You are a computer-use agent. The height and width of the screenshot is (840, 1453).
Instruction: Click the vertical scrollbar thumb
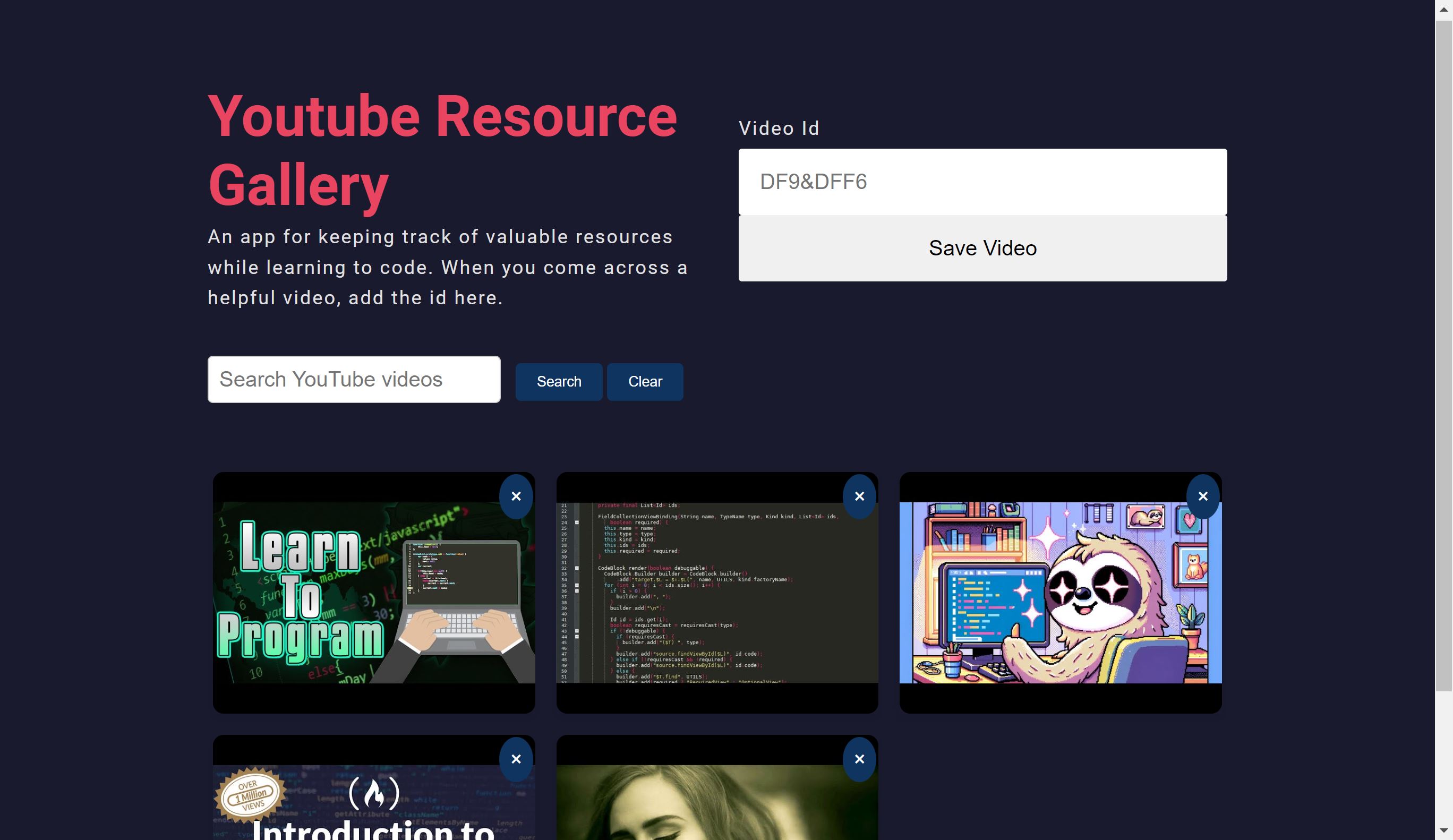click(1443, 355)
